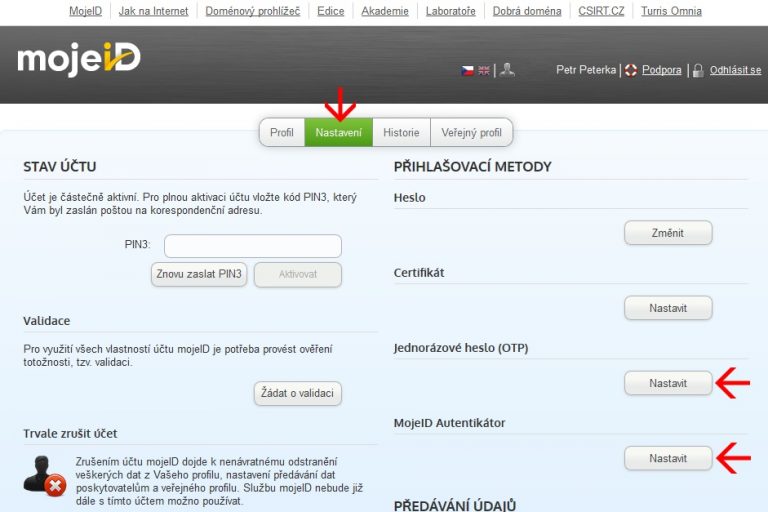Open MojeID link in top navigation

86,11
